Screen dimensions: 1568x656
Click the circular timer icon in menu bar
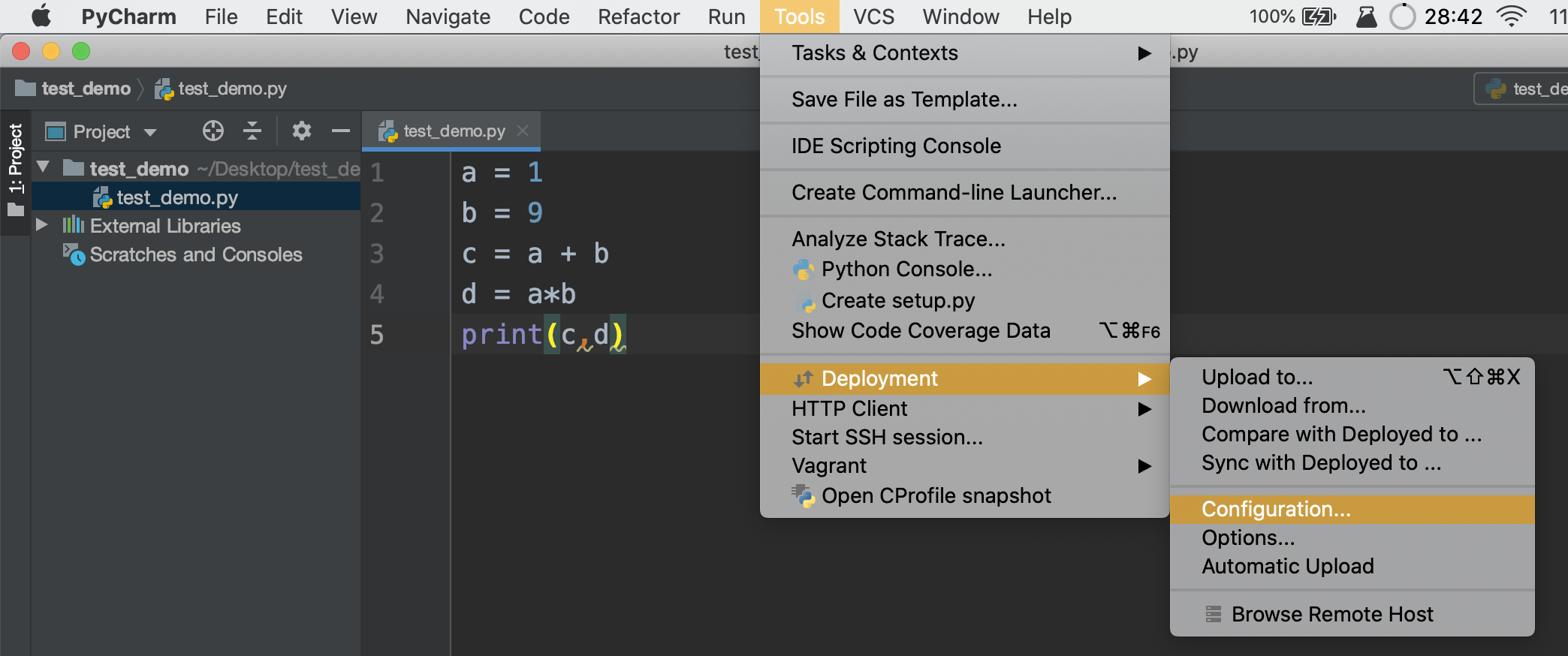(1402, 17)
